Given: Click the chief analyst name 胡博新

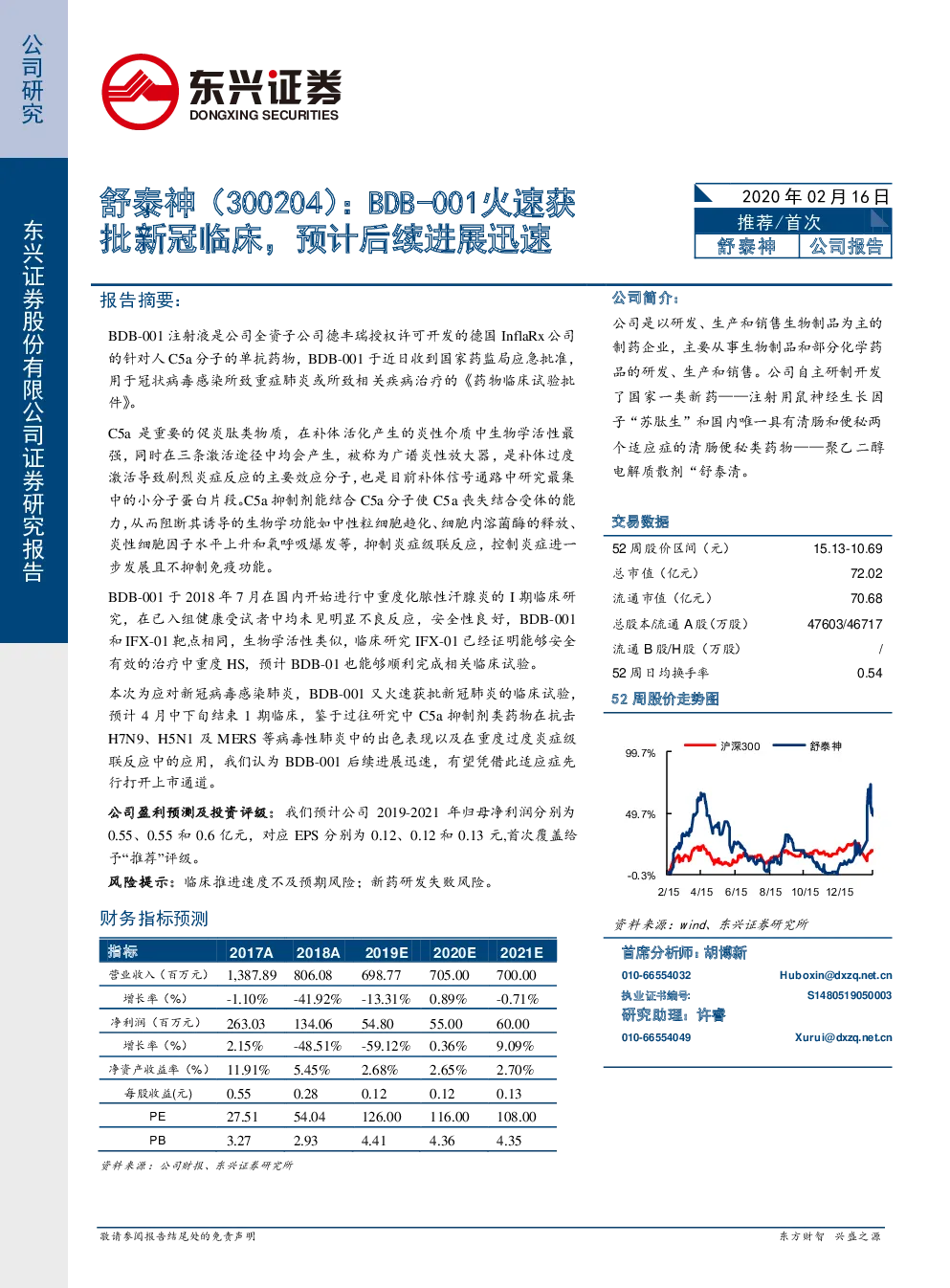Looking at the screenshot, I should 725,953.
